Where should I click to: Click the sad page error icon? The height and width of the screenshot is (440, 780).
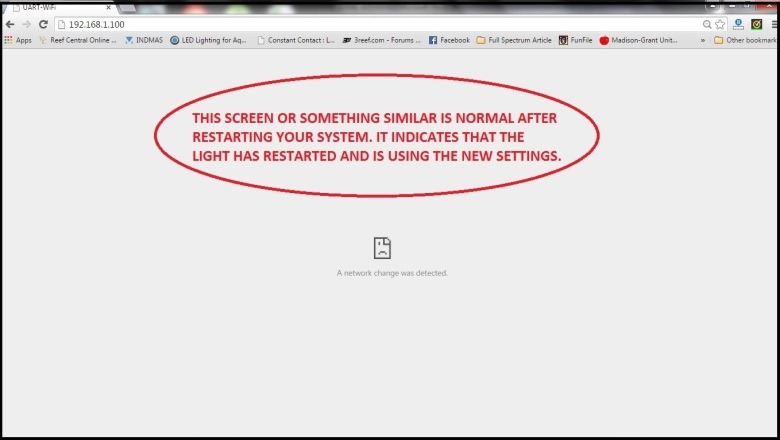tap(382, 248)
